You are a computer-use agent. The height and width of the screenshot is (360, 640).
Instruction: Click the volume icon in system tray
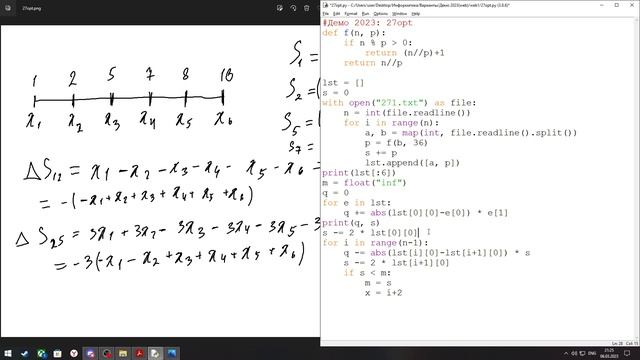(x=574, y=353)
